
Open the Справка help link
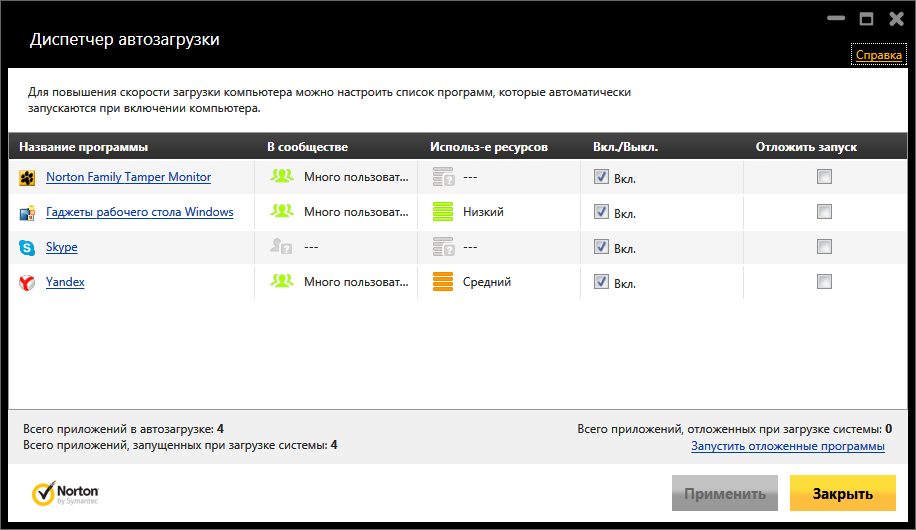[x=878, y=56]
